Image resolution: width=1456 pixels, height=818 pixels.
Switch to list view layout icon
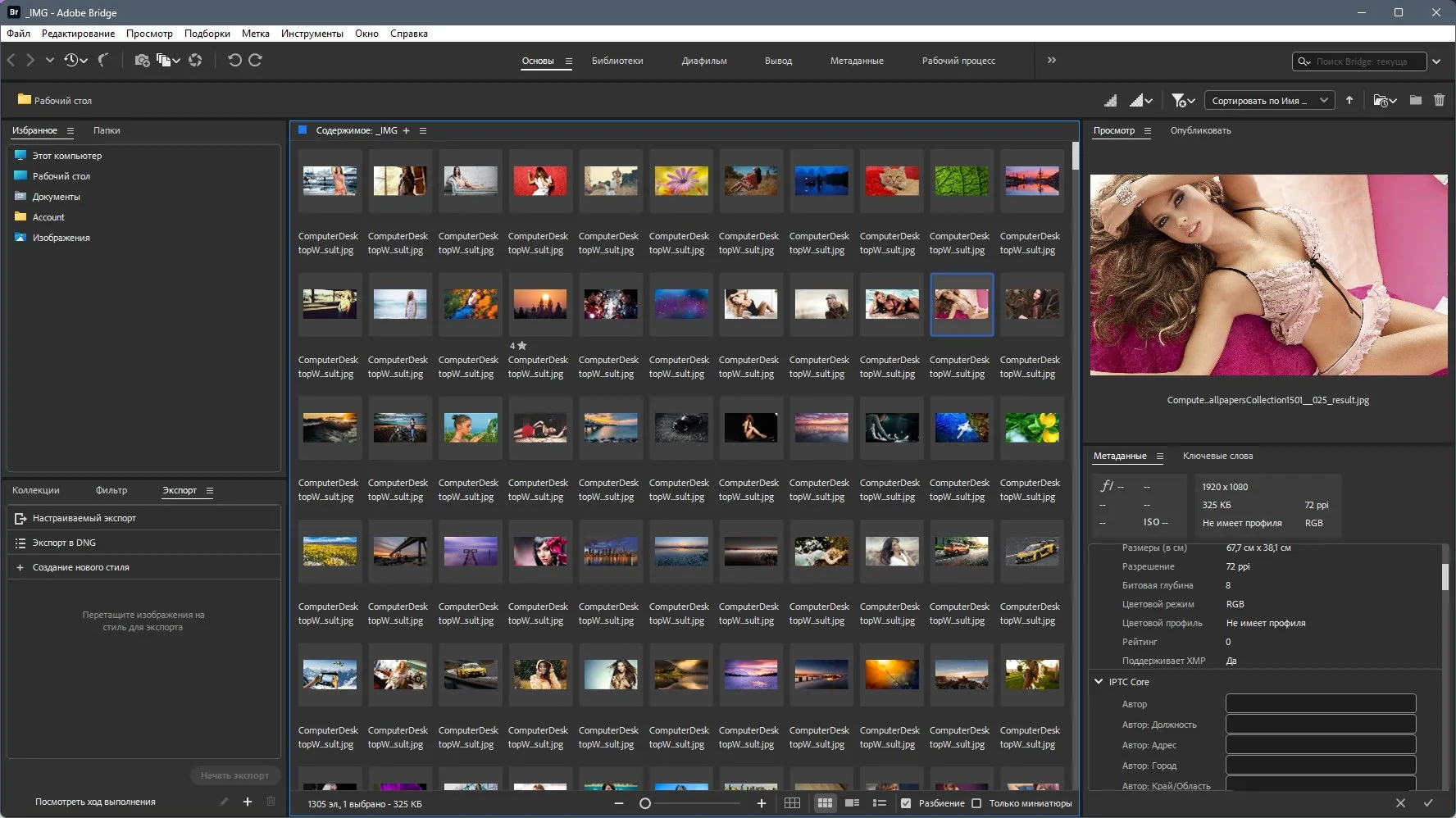[x=879, y=803]
